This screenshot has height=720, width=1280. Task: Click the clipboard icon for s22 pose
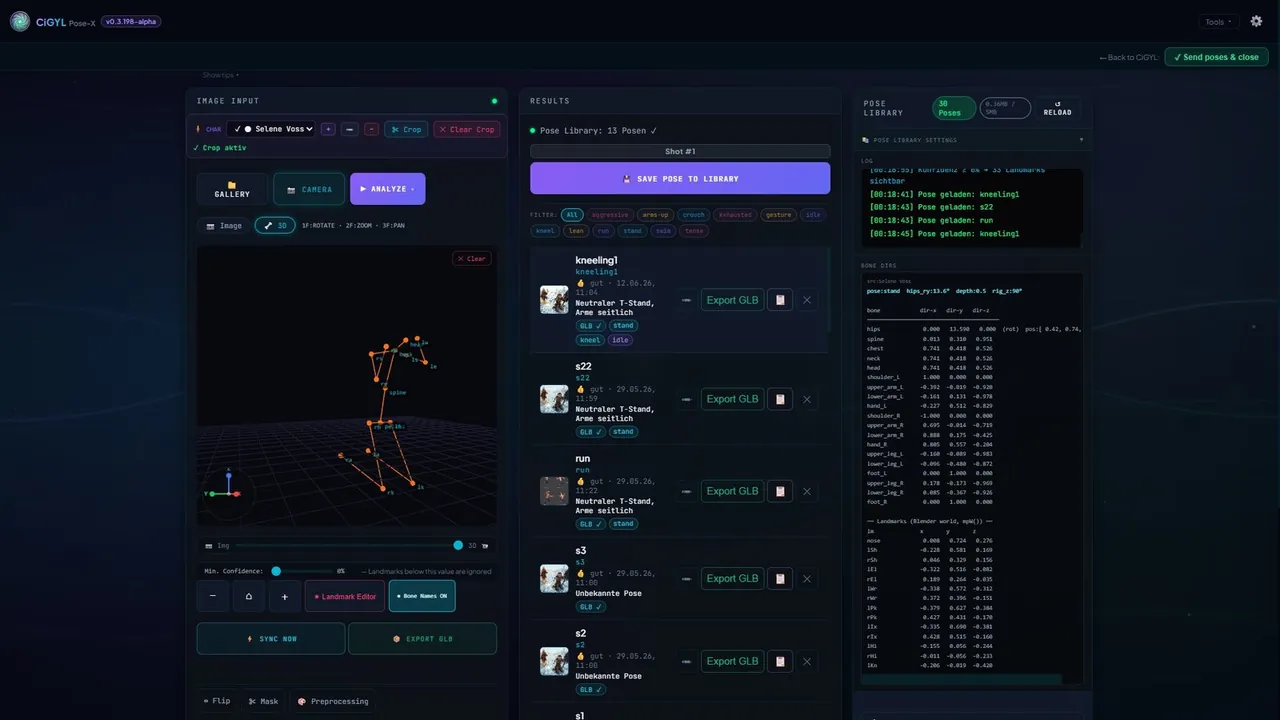[780, 399]
